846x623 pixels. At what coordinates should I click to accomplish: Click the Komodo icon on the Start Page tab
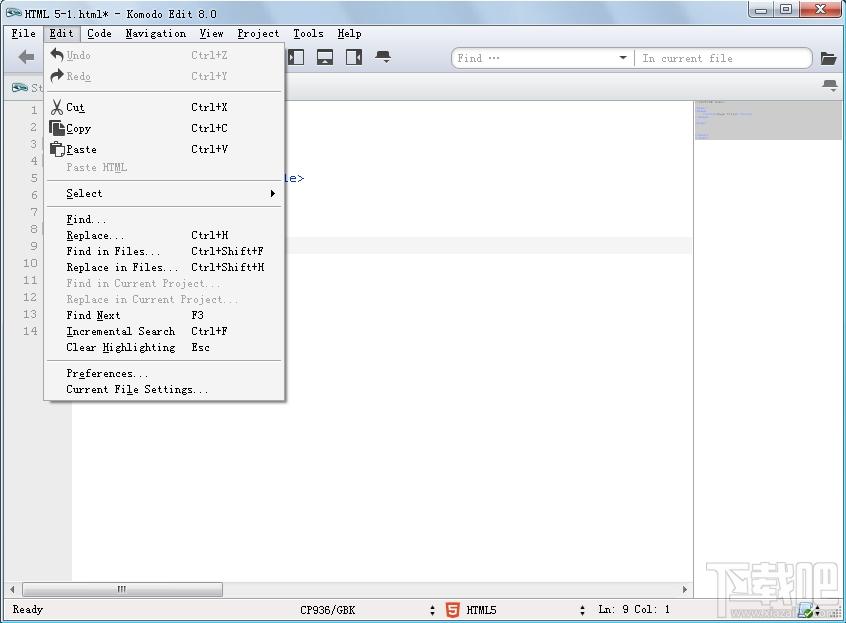20,87
